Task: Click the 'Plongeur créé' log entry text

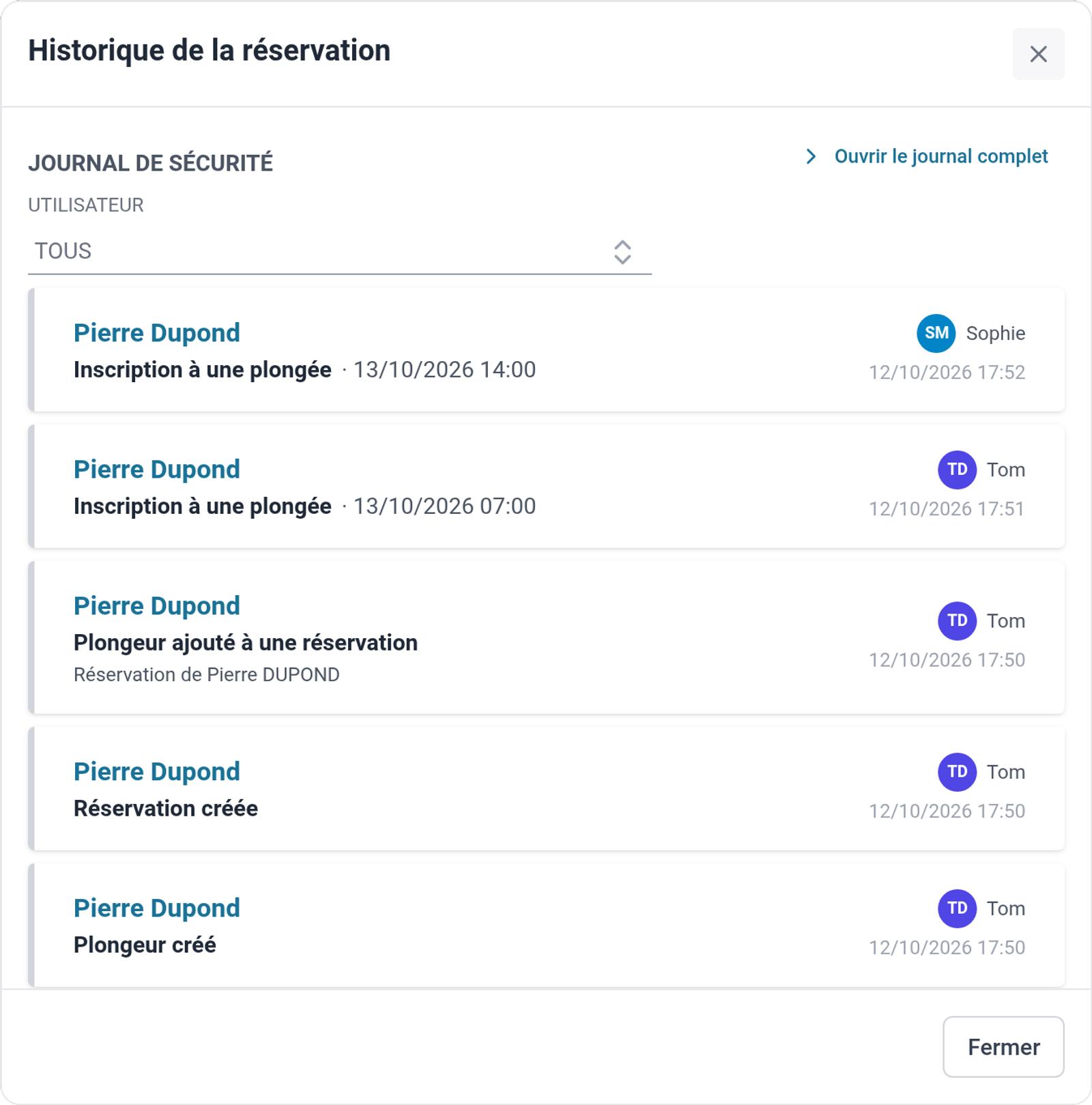Action: (x=145, y=945)
